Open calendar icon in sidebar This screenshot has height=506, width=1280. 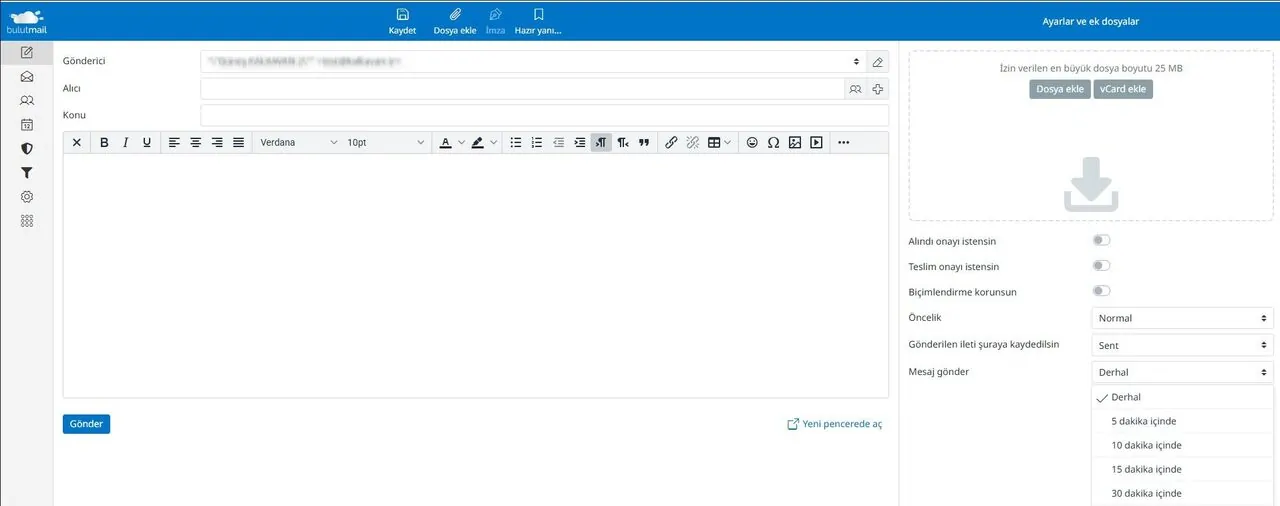point(27,124)
